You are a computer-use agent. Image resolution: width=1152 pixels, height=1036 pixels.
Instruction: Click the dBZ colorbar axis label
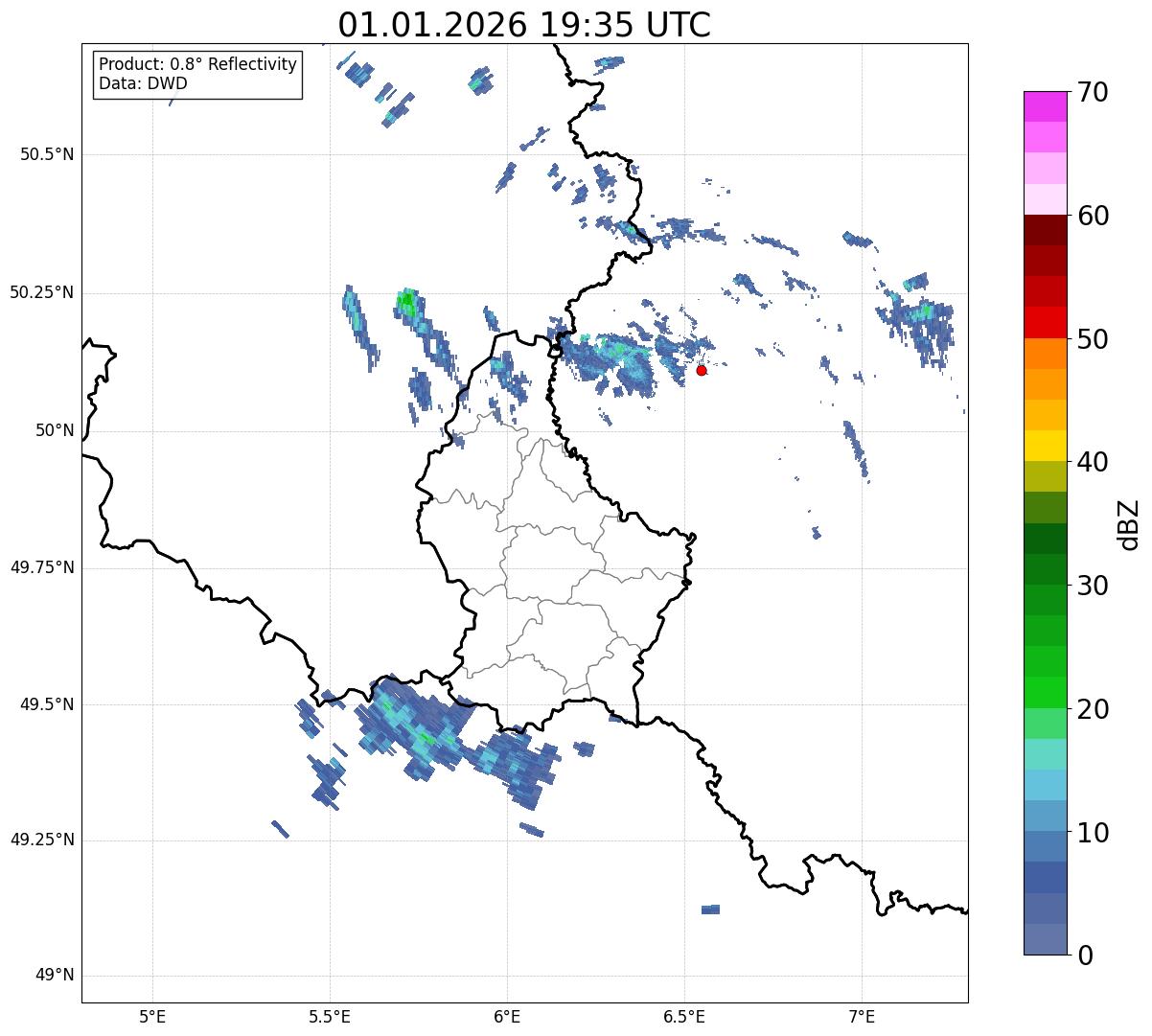[1129, 523]
